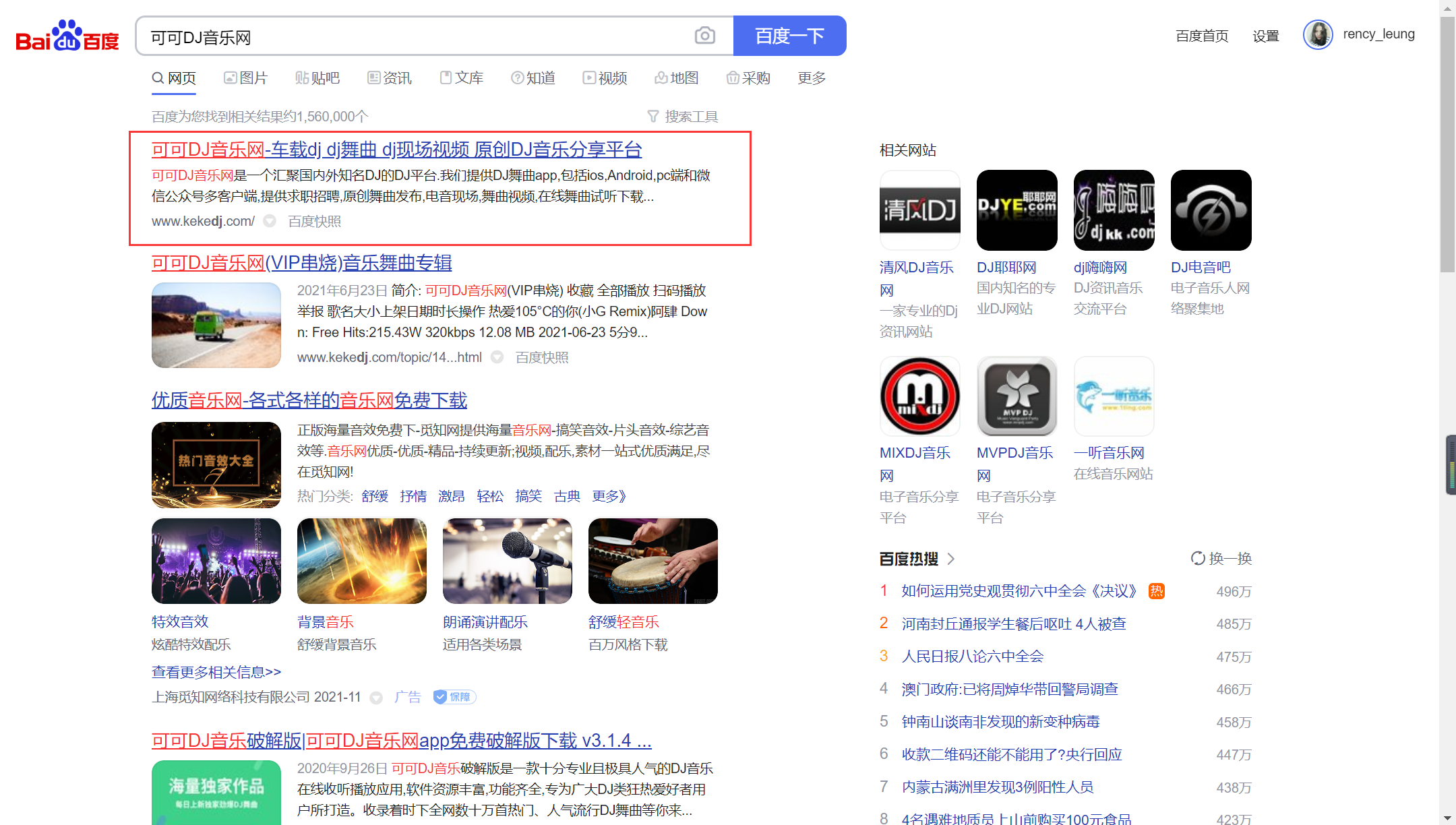Switch to 知道 tab
Viewport: 1456px width, 825px height.
coord(533,78)
